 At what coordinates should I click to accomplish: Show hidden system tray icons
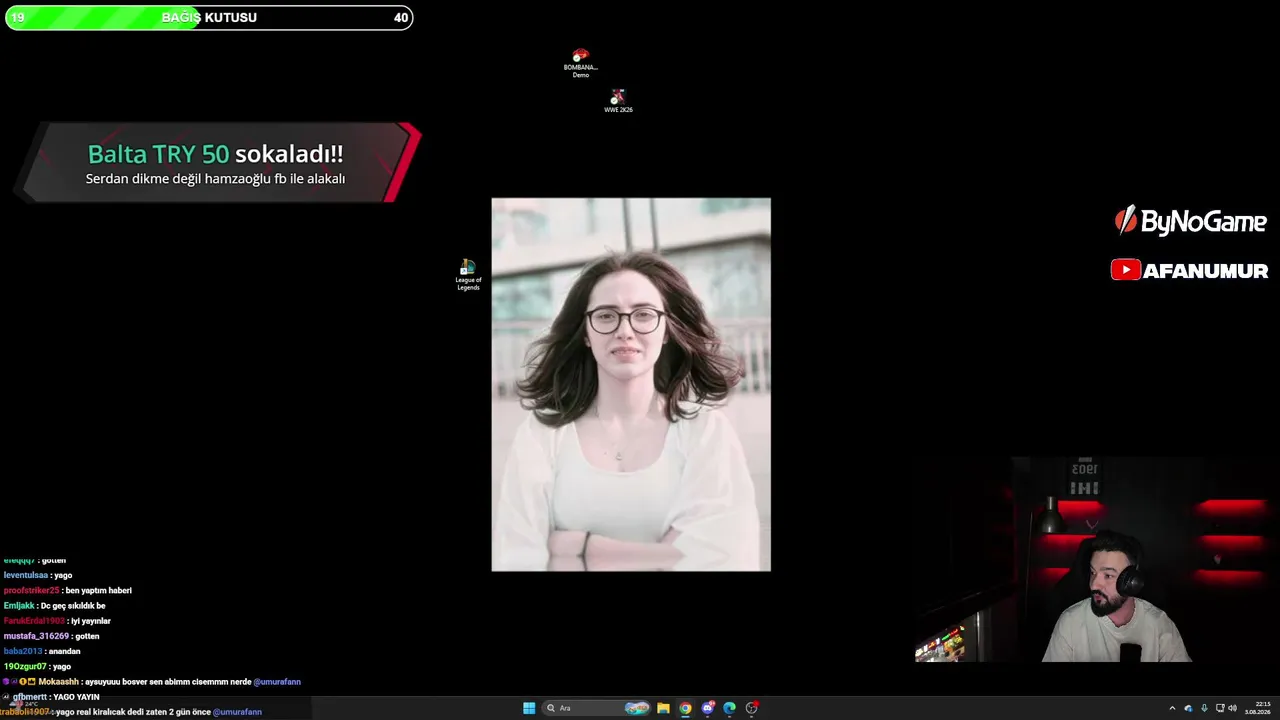point(1172,708)
